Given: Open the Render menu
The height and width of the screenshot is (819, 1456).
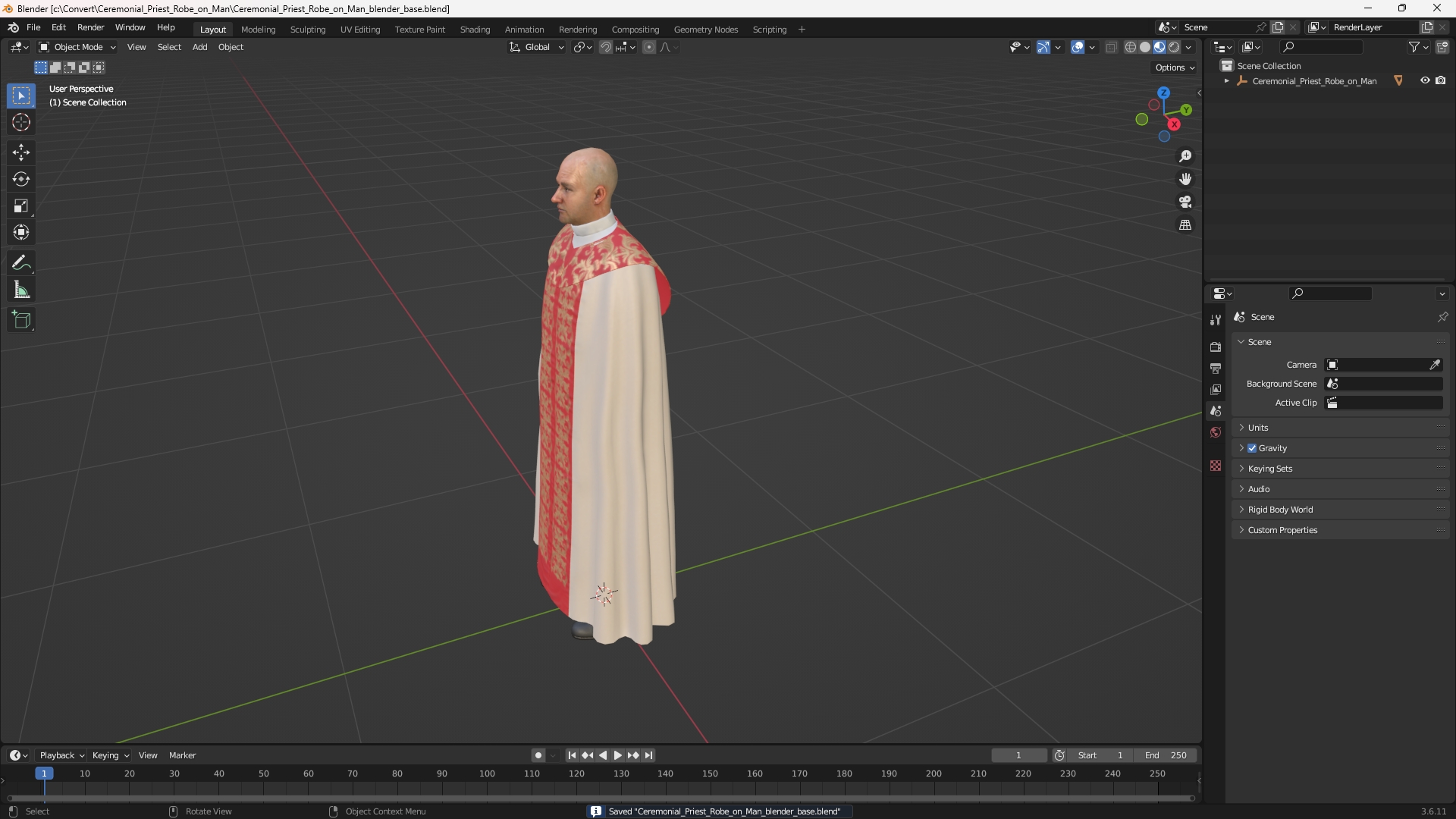Looking at the screenshot, I should [91, 27].
